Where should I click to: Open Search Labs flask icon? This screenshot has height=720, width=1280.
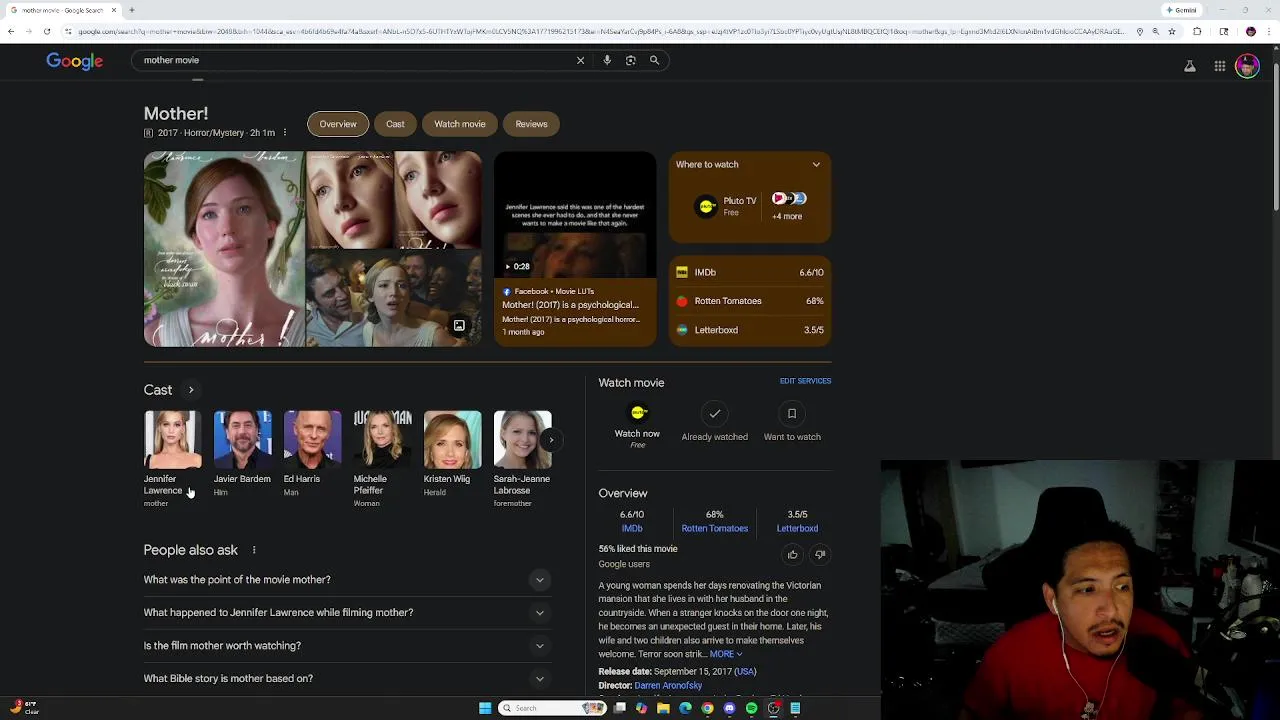pos(1190,66)
